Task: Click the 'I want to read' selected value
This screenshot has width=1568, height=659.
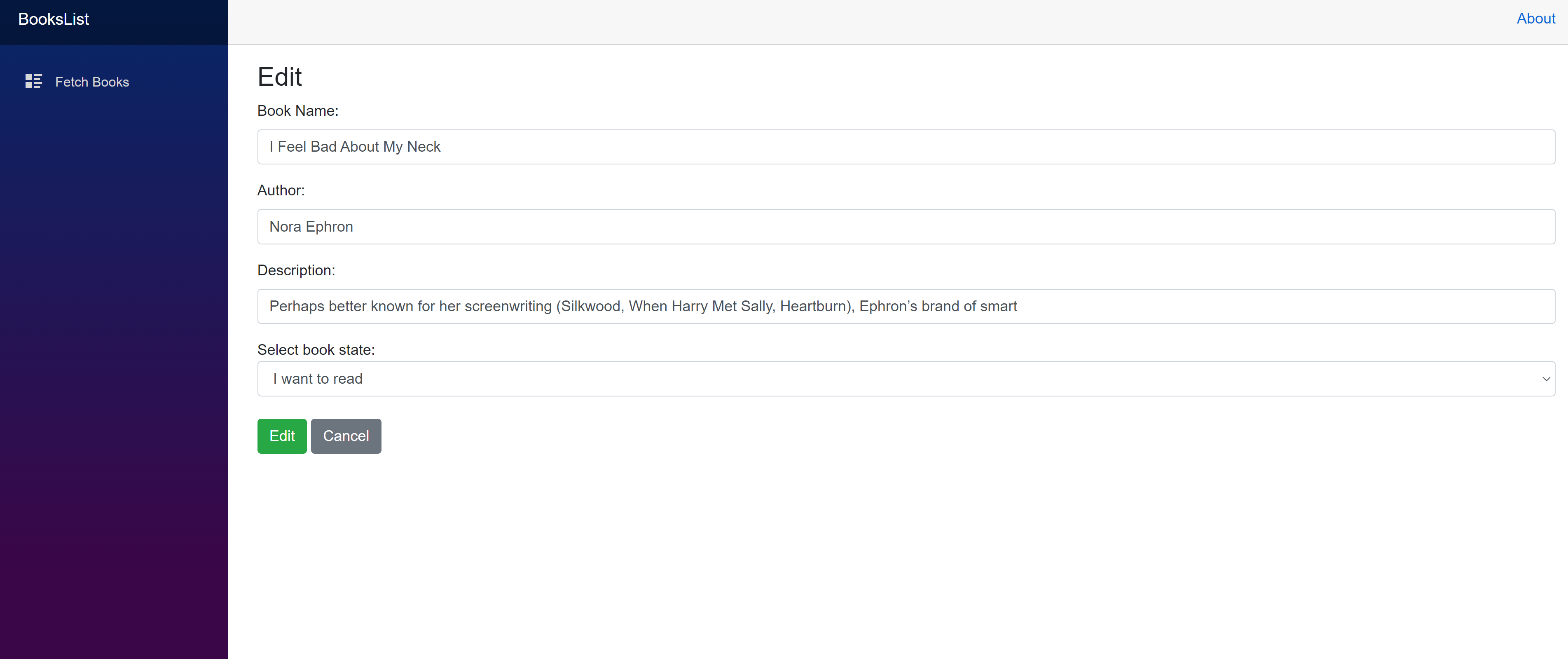Action: point(318,379)
